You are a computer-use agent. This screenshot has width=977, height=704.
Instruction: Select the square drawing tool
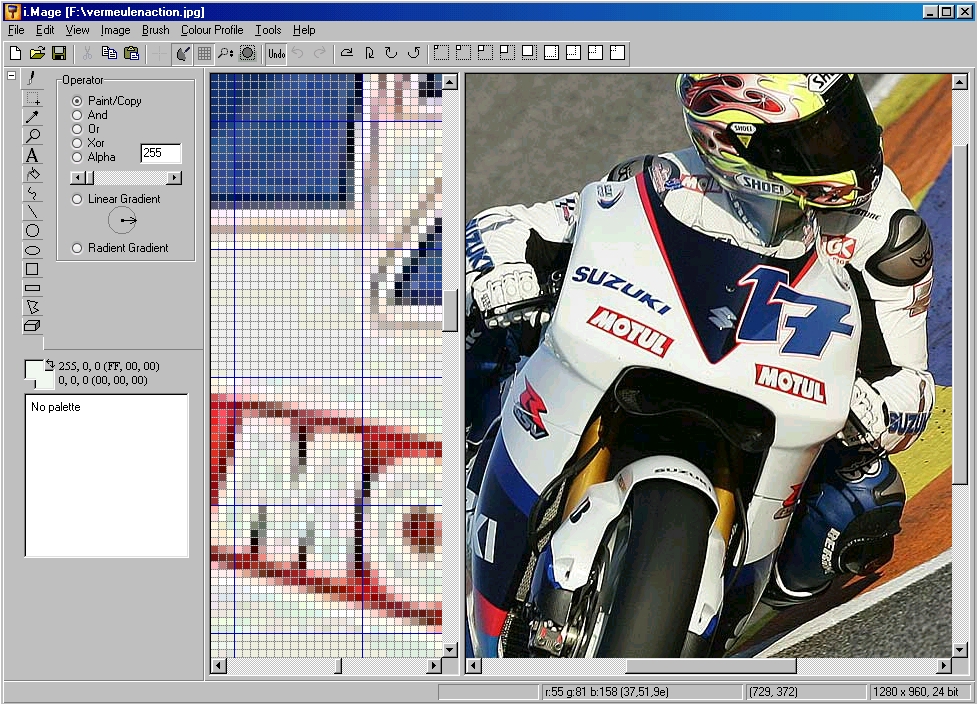(x=32, y=269)
